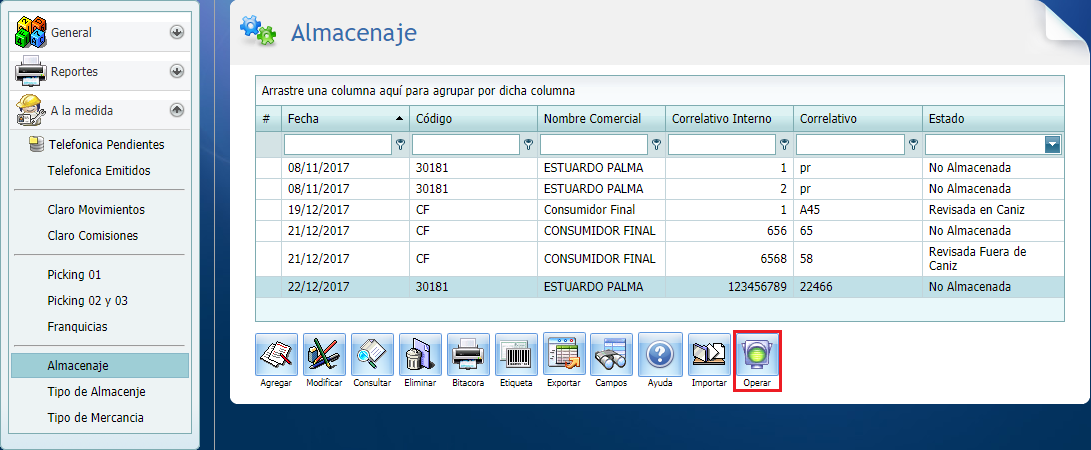Open the Ayuda help icon
The width and height of the screenshot is (1091, 450).
659,354
